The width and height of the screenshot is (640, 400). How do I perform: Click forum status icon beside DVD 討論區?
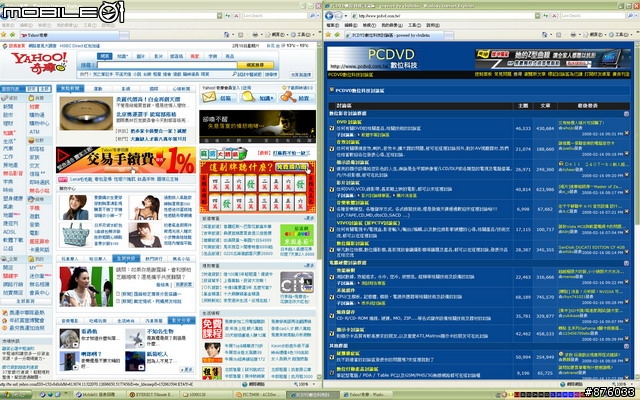tap(332, 128)
